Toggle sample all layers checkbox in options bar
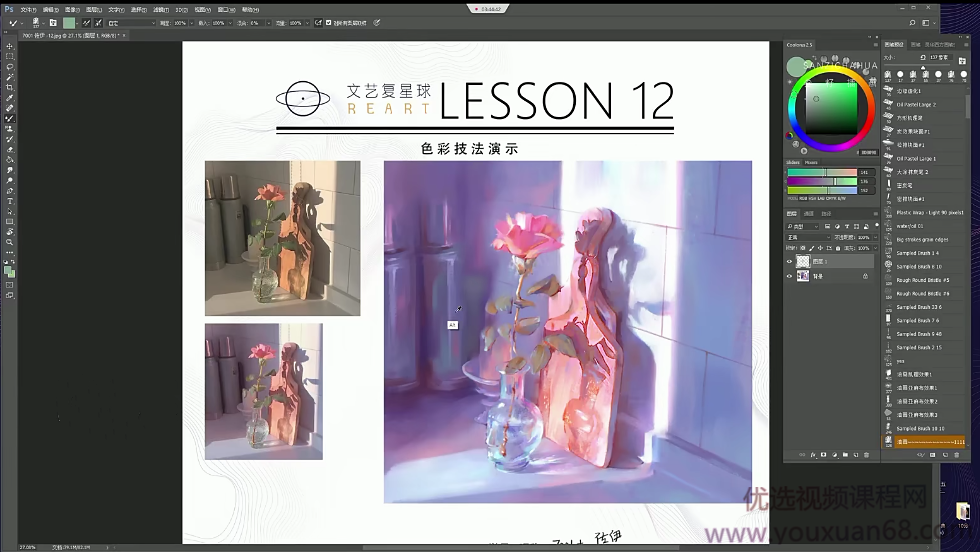The image size is (980, 552). (x=329, y=23)
